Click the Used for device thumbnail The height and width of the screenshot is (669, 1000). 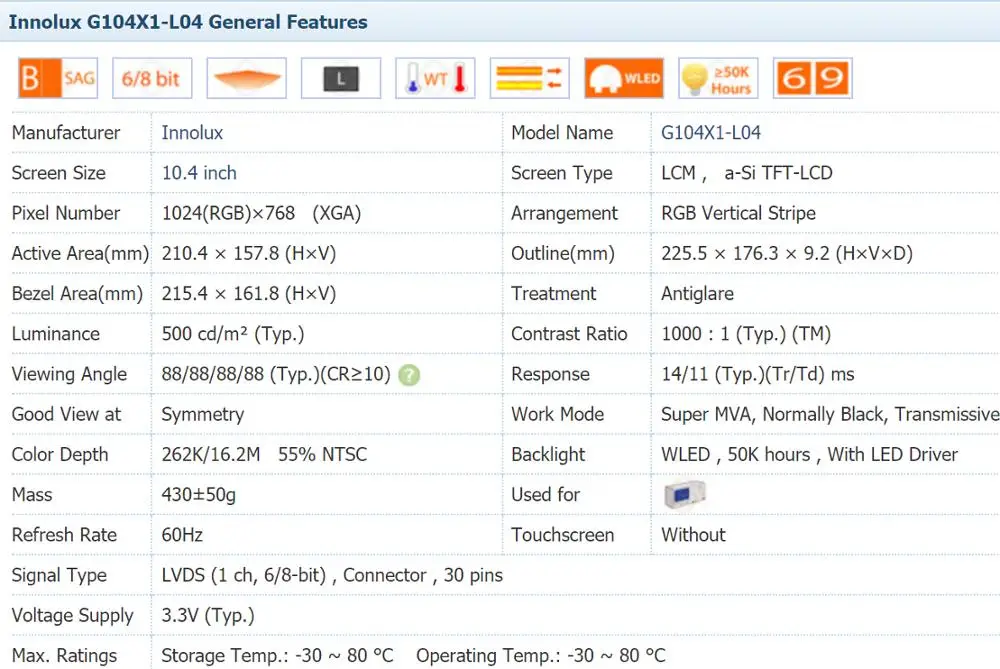684,494
